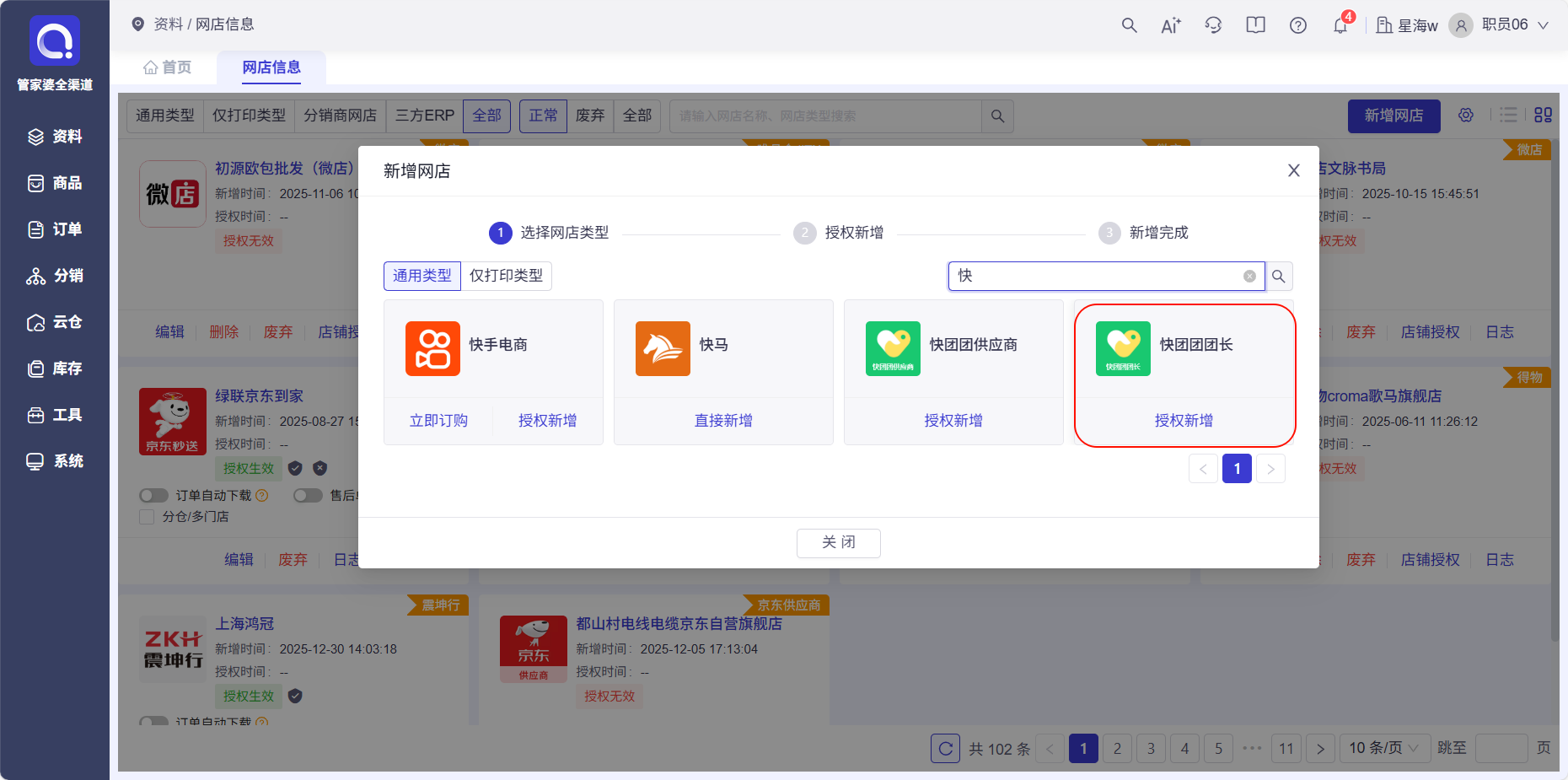Open the 10 条/页 page size dropdown
This screenshot has height=780, width=1568.
coord(1383,748)
